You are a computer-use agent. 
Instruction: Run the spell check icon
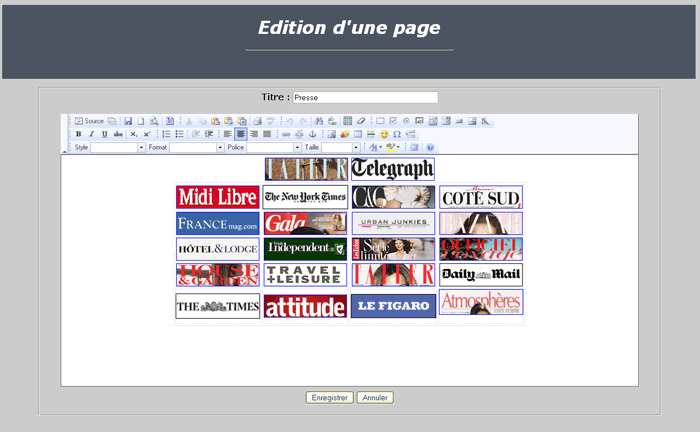(x=271, y=121)
